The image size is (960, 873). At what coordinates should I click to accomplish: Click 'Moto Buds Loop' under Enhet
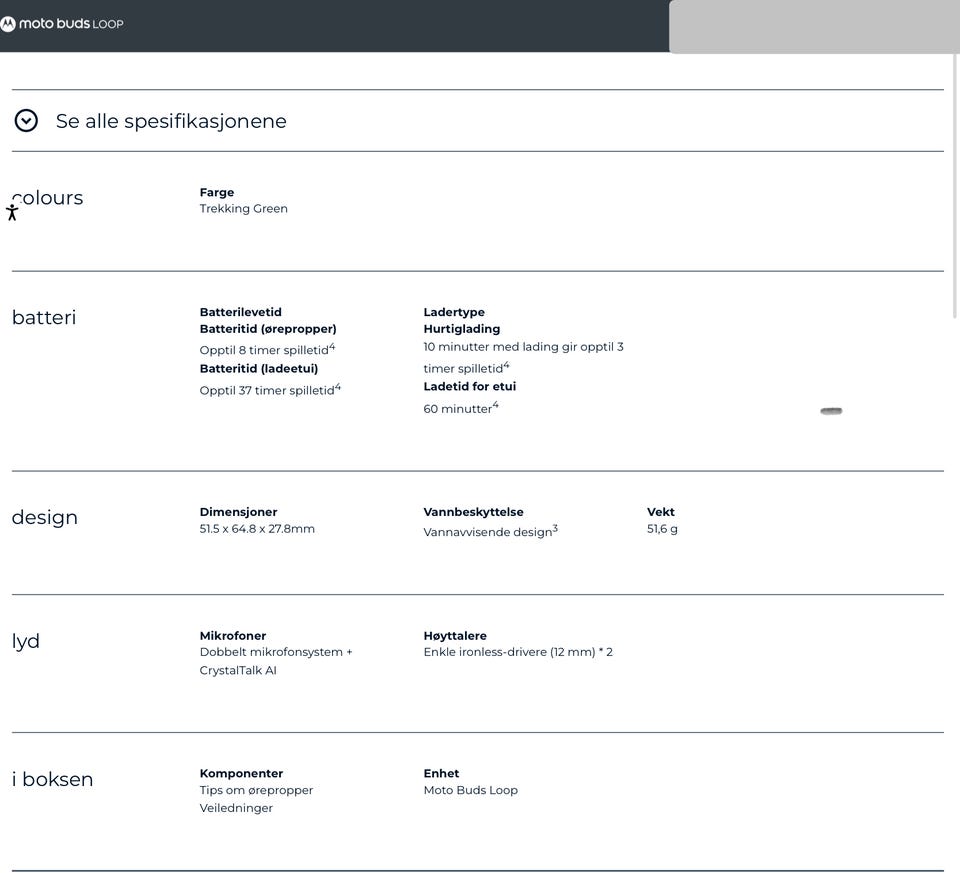[x=471, y=790]
